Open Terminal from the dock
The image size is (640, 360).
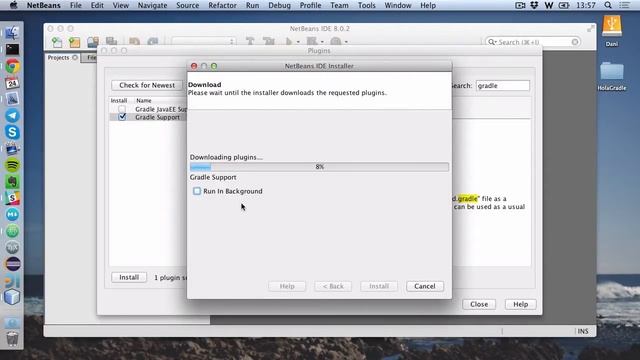[12, 49]
